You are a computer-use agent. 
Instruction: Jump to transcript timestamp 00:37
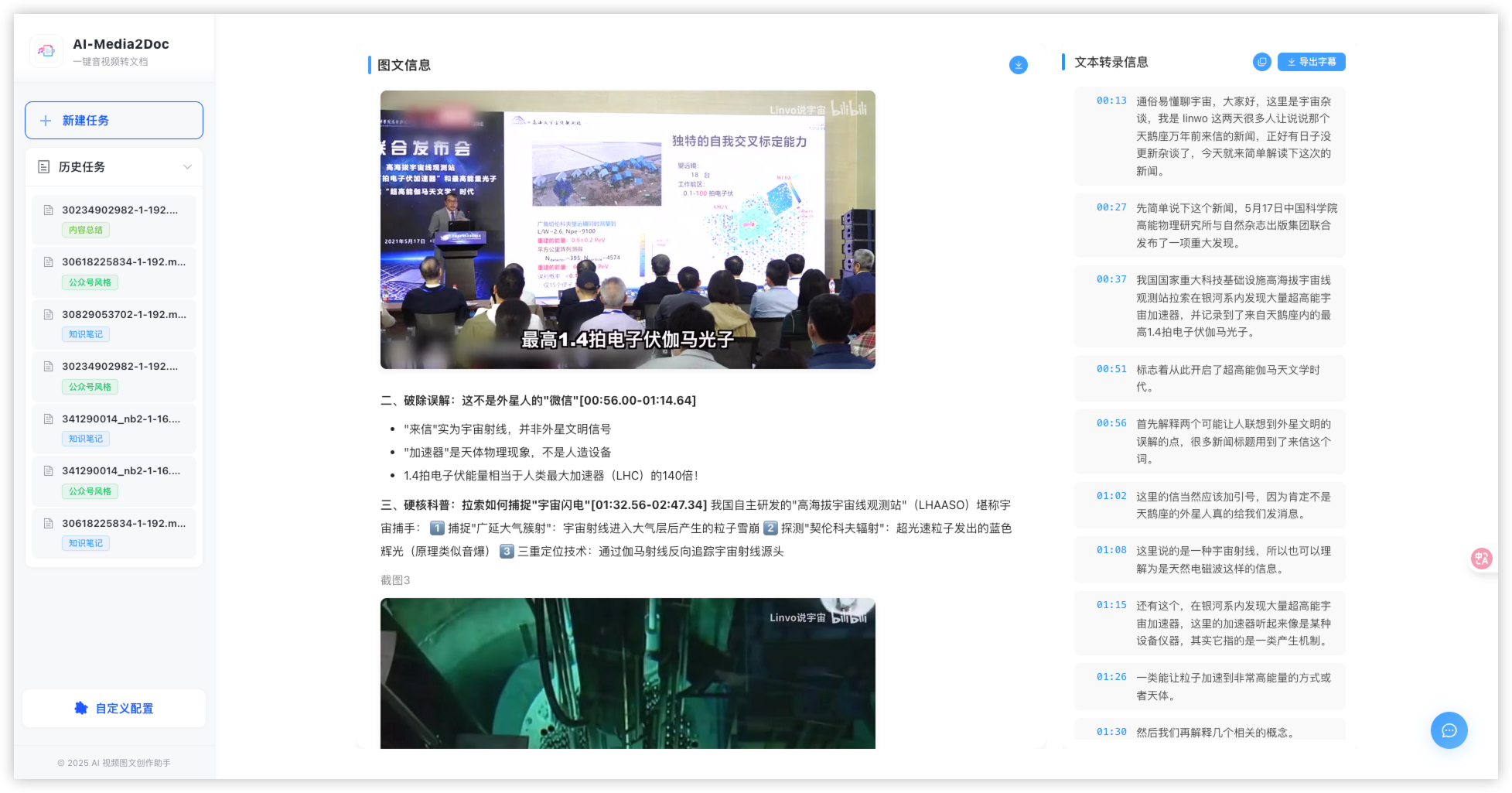coord(1111,279)
